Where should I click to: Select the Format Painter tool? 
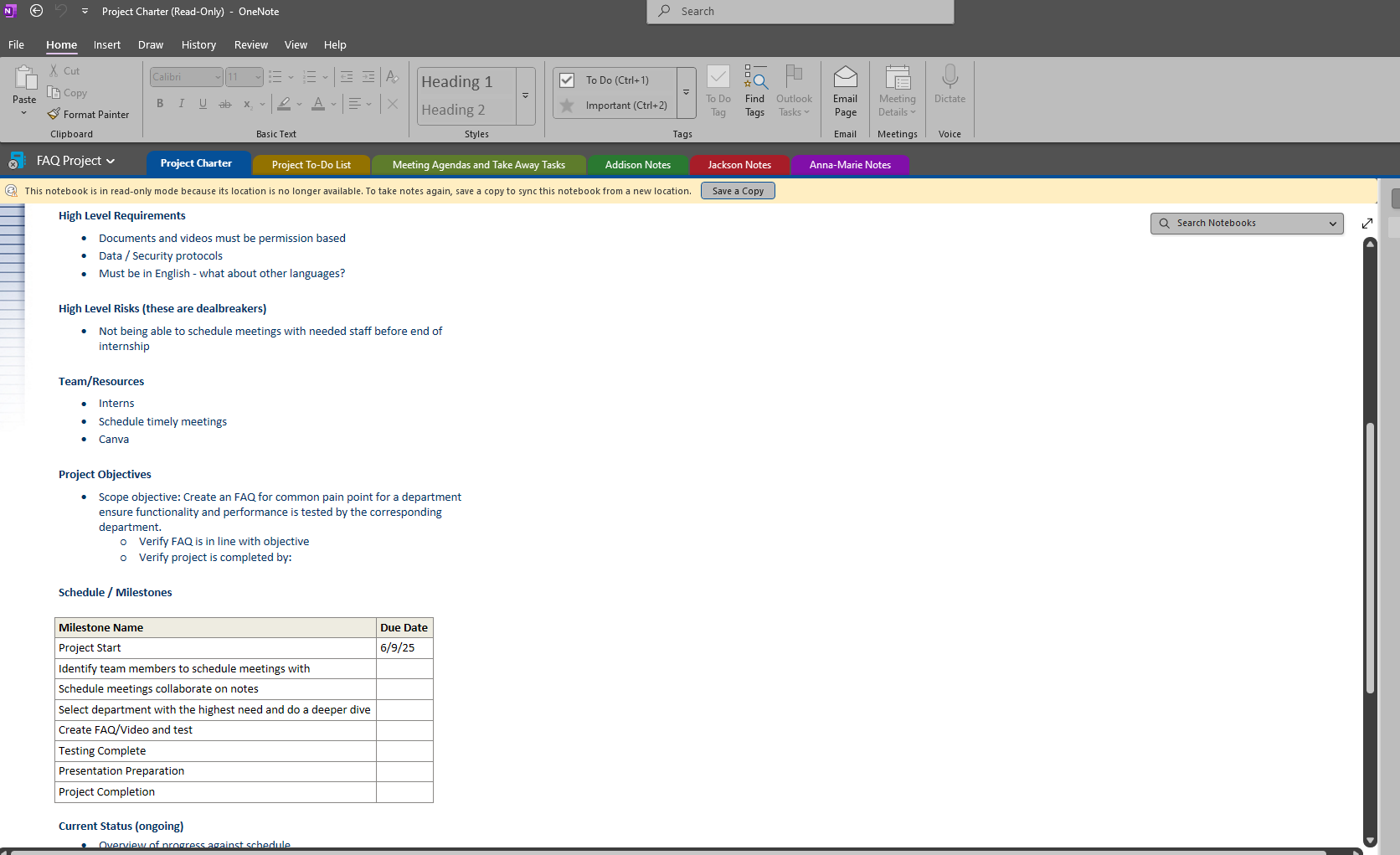pyautogui.click(x=88, y=115)
